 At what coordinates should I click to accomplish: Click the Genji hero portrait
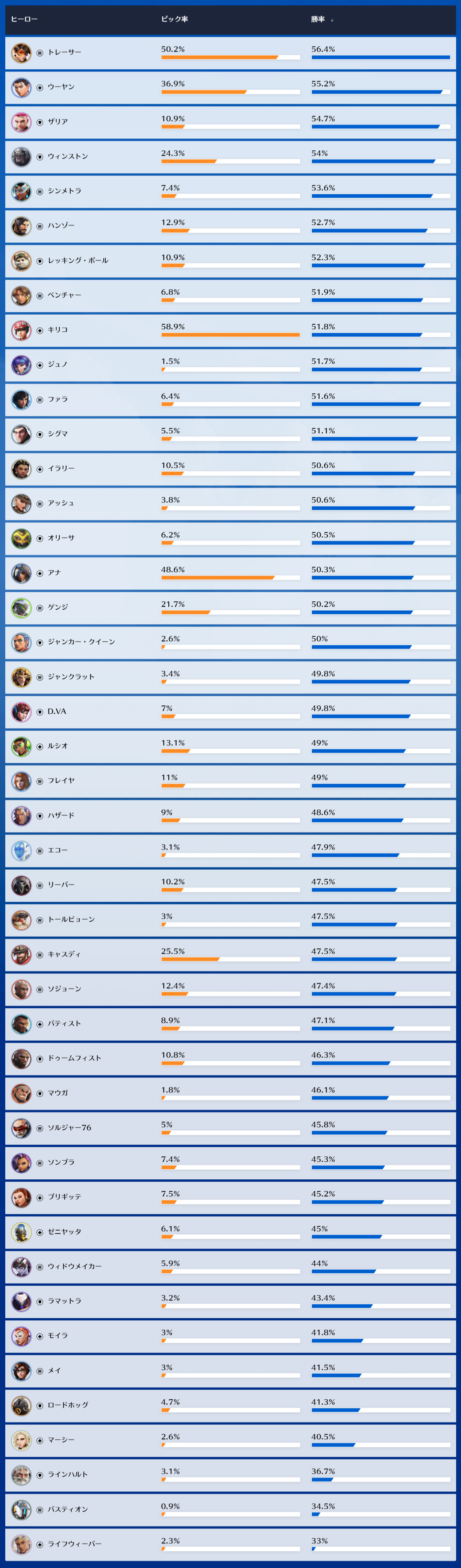point(21,607)
